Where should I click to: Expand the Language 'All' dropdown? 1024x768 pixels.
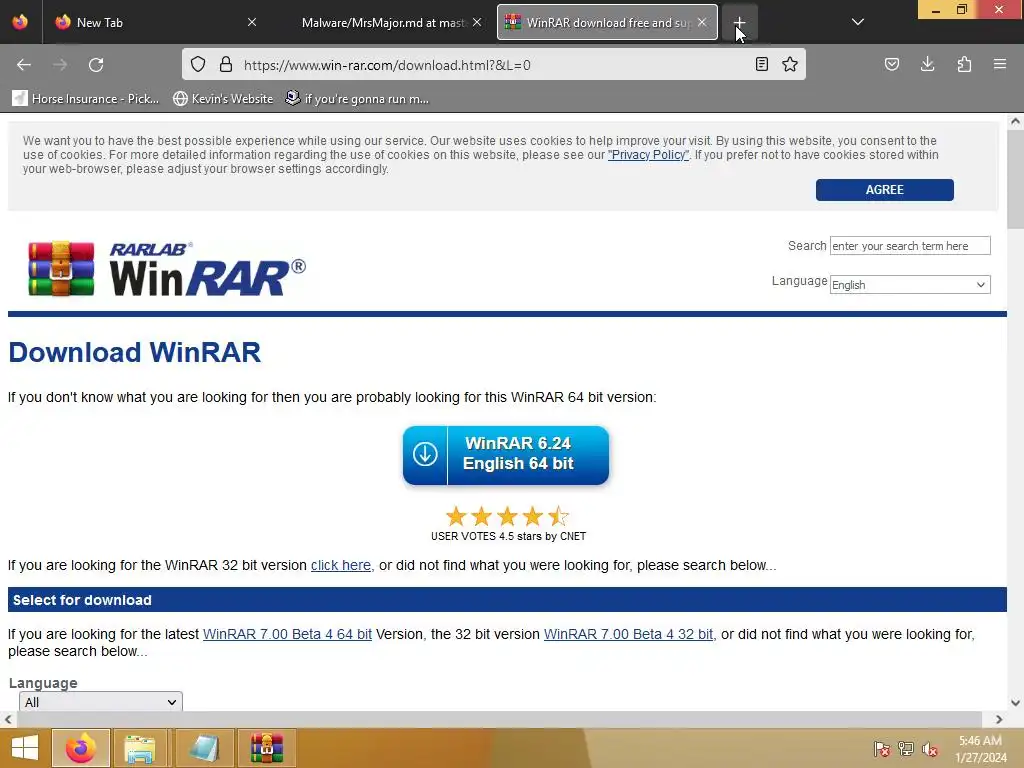point(101,702)
